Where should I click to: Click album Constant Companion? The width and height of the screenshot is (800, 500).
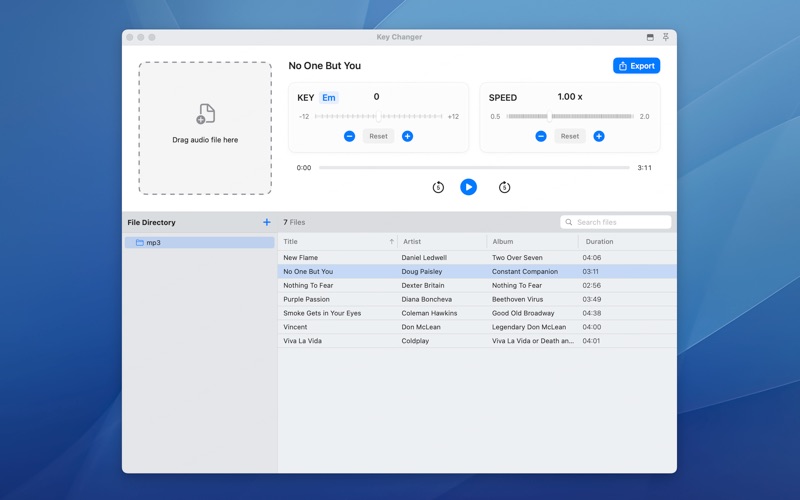pos(524,271)
